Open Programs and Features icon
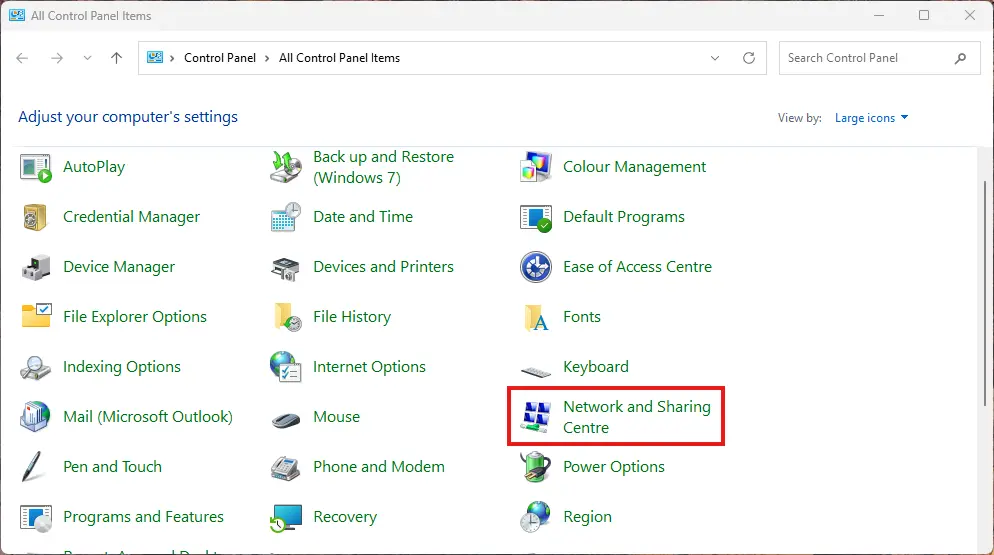The height and width of the screenshot is (555, 994). click(36, 518)
